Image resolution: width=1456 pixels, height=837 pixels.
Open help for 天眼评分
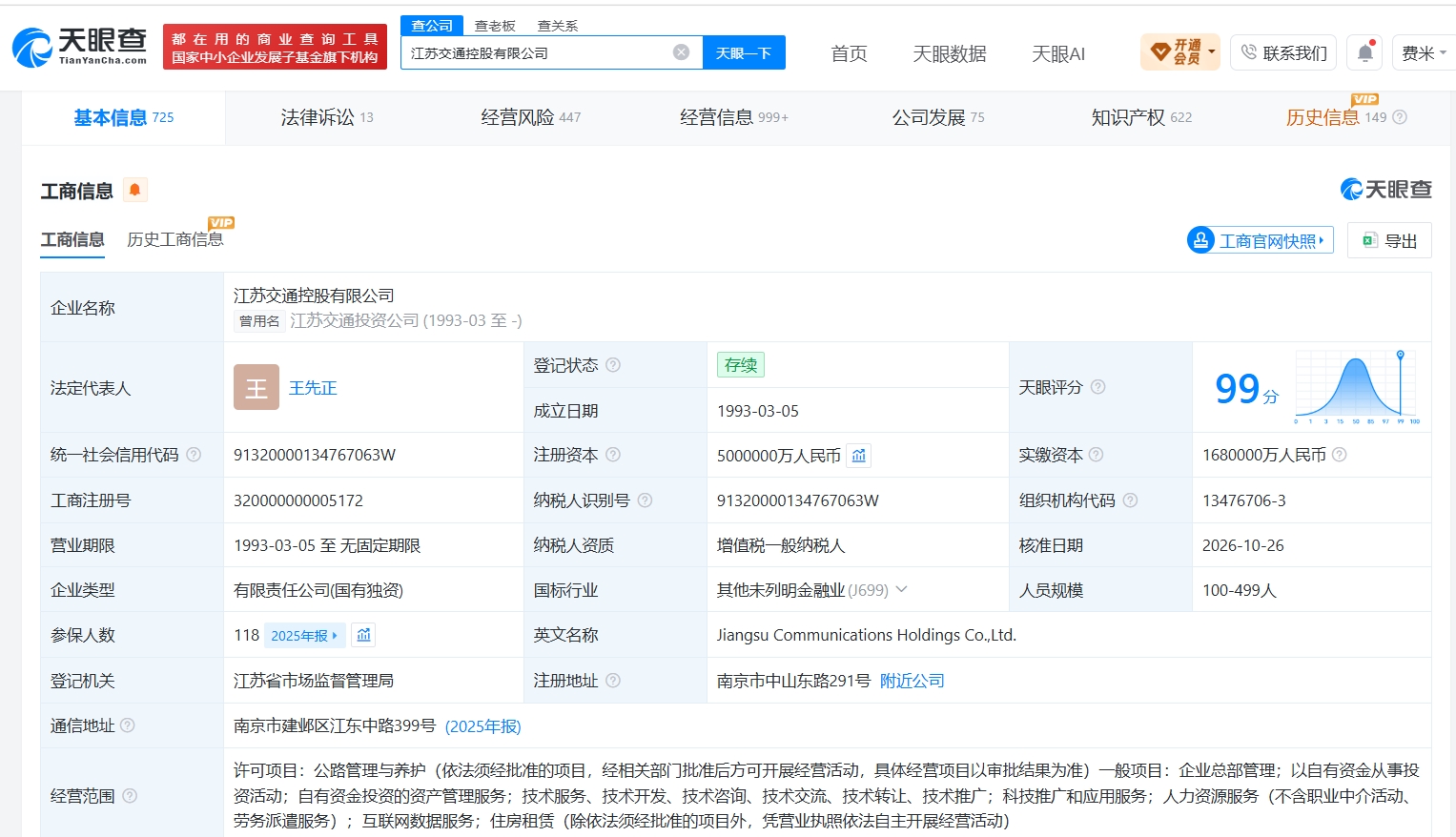[1097, 387]
